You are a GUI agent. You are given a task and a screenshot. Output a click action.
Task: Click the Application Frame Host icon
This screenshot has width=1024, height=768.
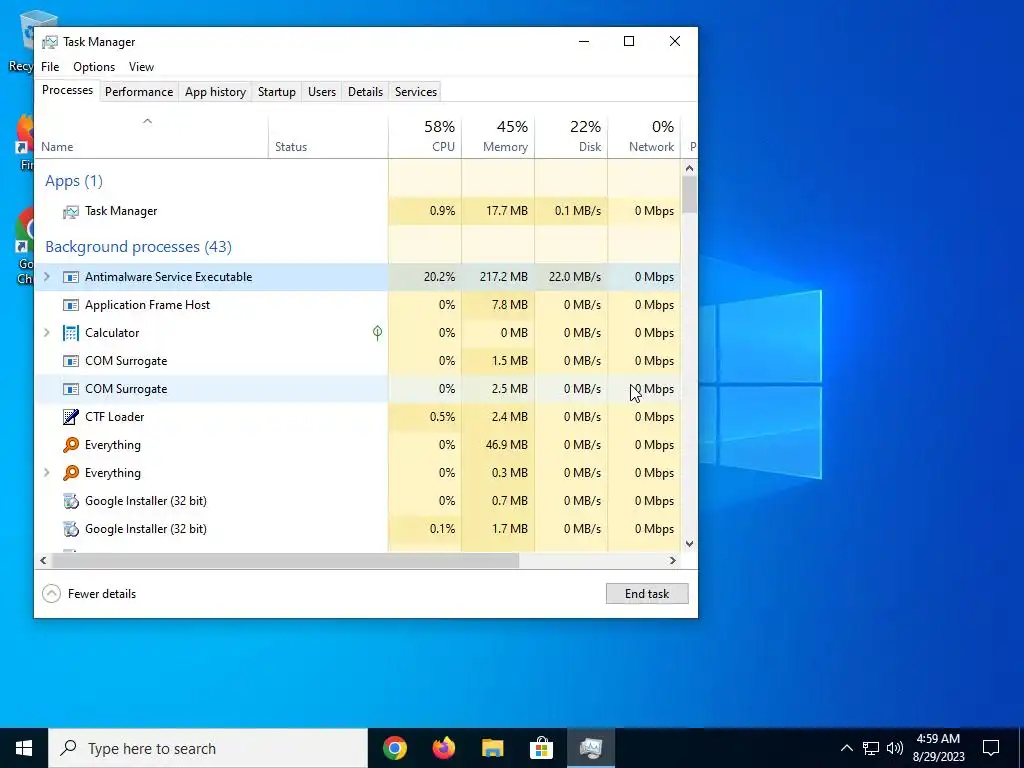click(x=71, y=305)
